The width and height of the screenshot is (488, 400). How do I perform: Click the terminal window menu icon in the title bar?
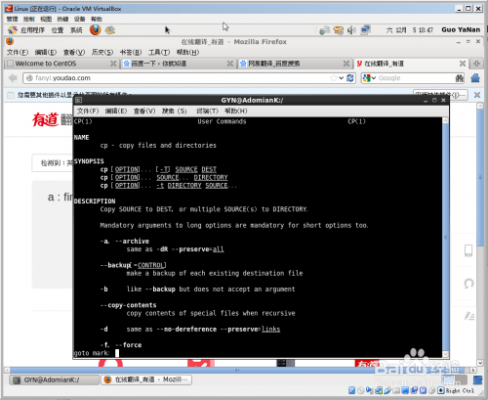(x=78, y=100)
